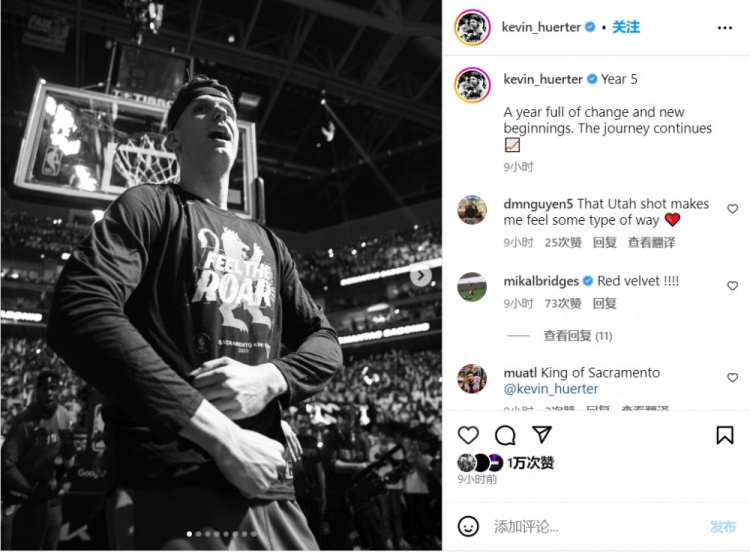Share post via paper plane icon
The width and height of the screenshot is (750, 552).
click(541, 435)
